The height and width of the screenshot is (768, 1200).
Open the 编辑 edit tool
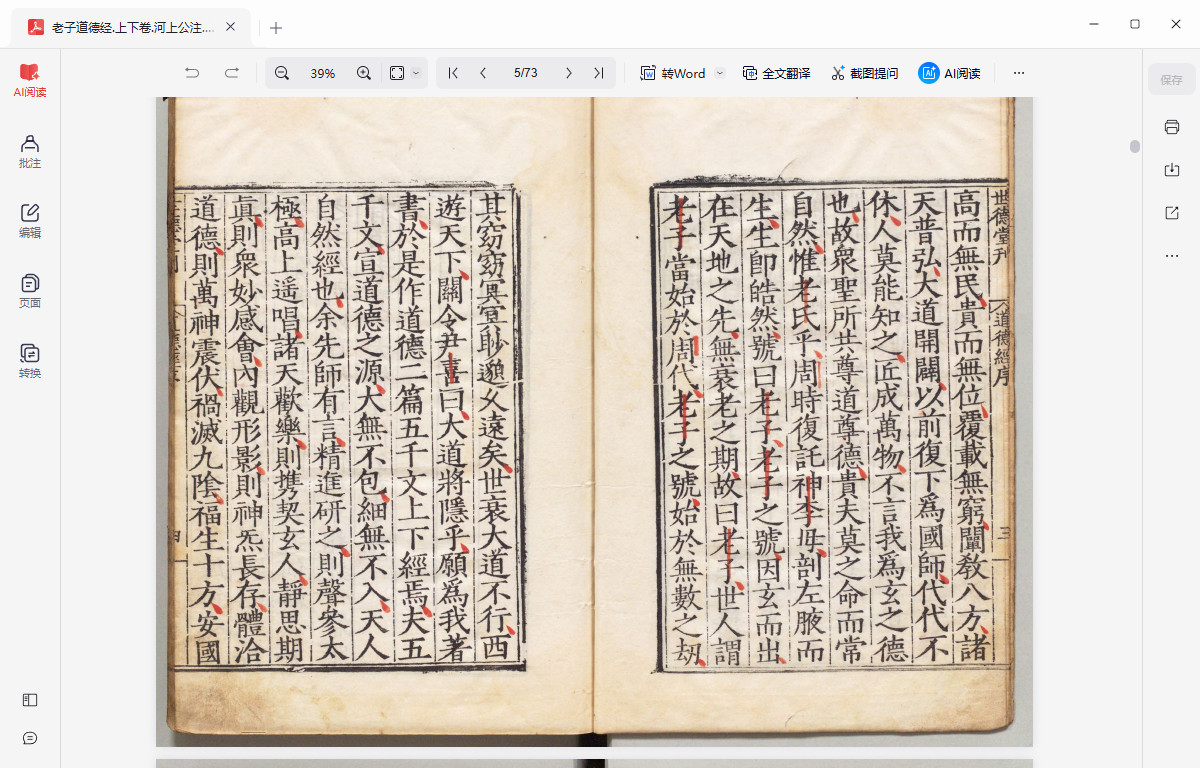(x=30, y=221)
